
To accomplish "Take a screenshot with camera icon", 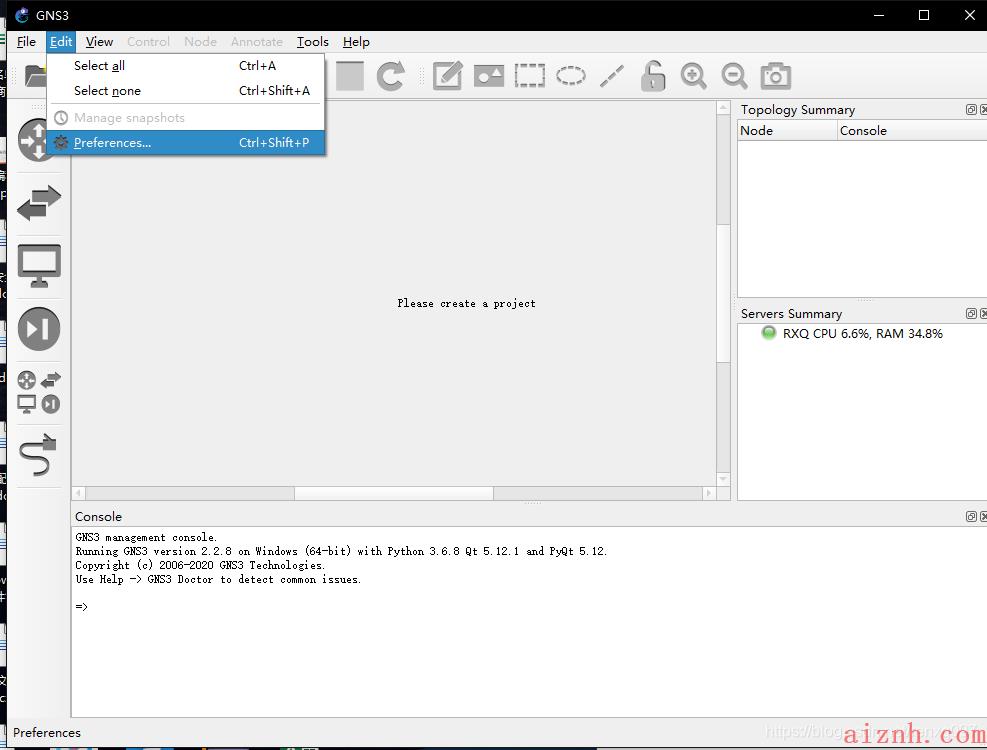I will [776, 76].
